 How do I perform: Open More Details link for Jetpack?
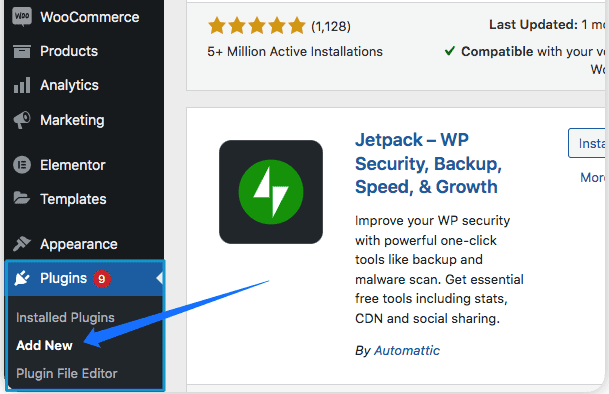[x=593, y=178]
